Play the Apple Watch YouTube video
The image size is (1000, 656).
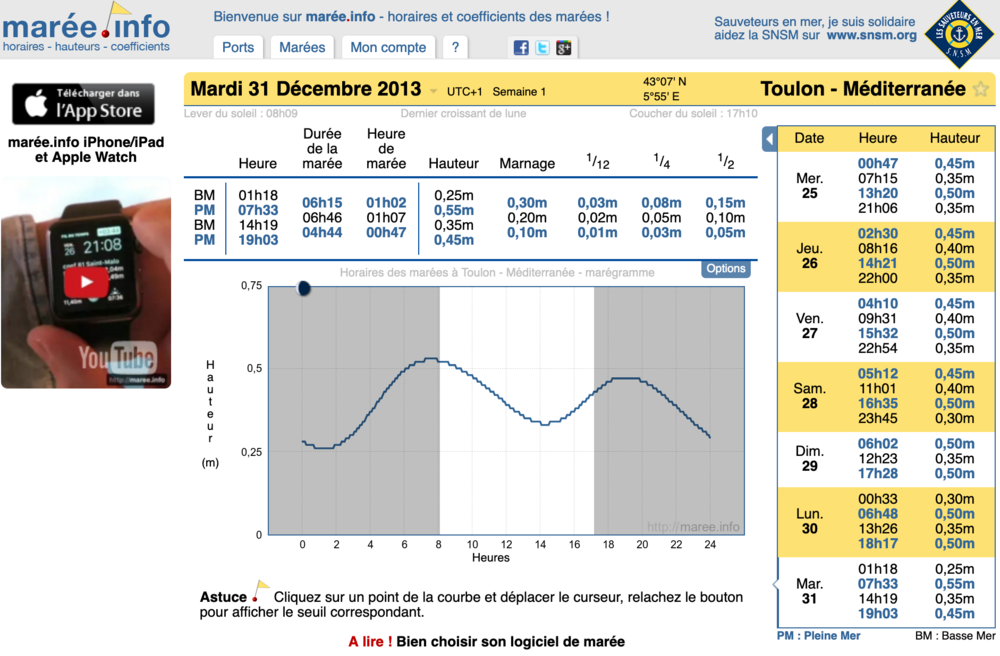[86, 282]
